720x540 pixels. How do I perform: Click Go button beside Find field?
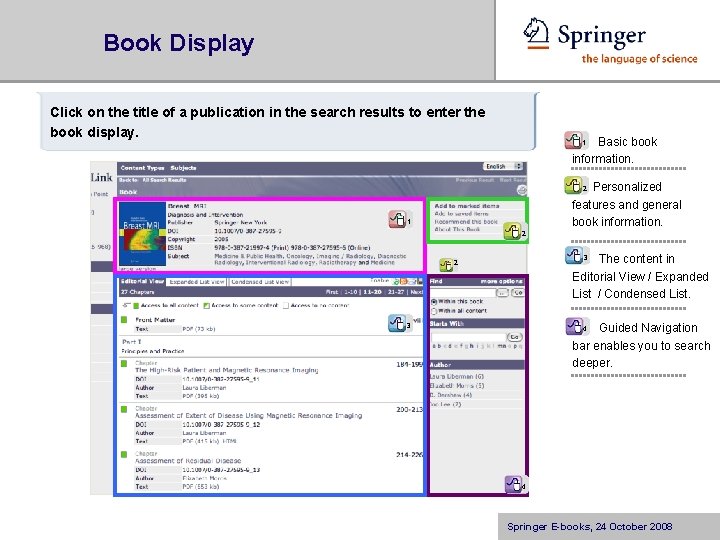click(518, 292)
